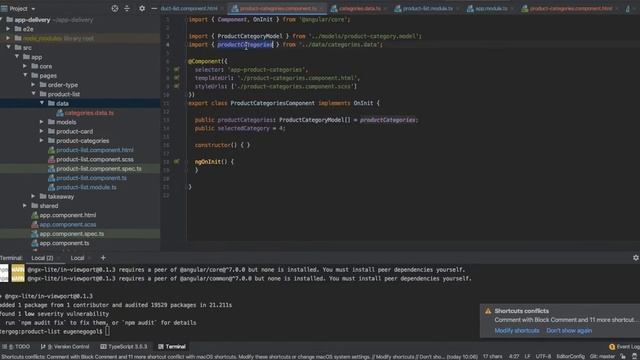Image resolution: width=640 pixels, height=360 pixels.
Task: Click the Event Log icon in status bar
Action: [612, 347]
